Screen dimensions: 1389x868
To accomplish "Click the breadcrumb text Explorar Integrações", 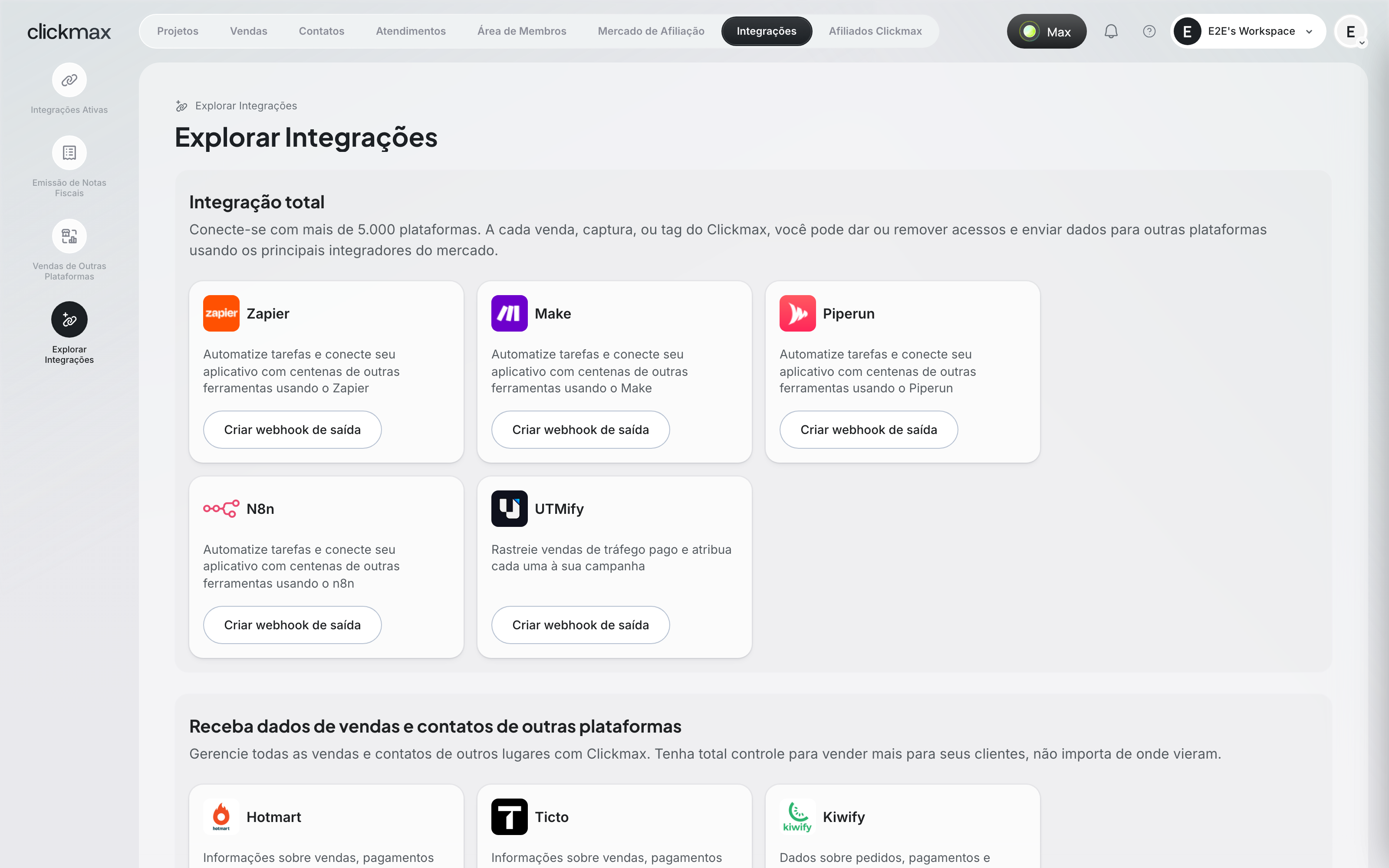I will tap(246, 106).
